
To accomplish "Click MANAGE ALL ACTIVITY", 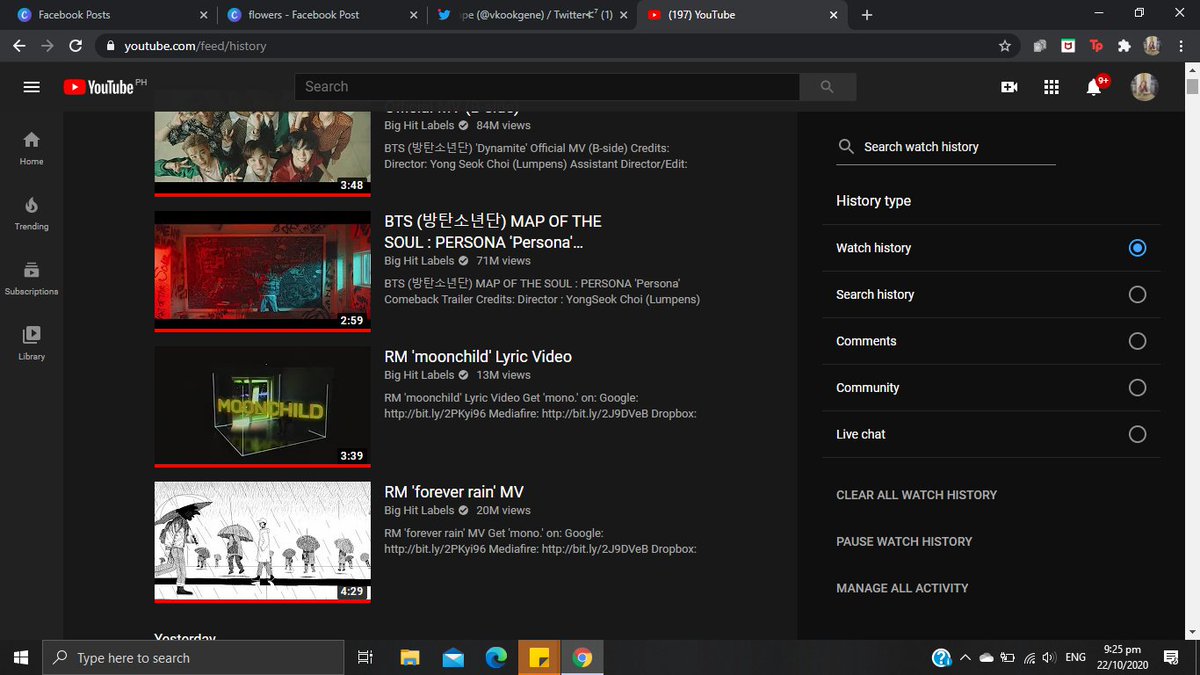I will point(902,588).
